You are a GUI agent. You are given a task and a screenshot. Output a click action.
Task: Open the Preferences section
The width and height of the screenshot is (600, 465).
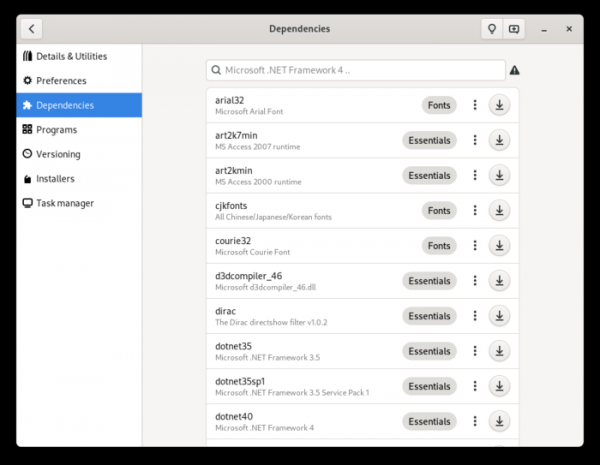[61, 81]
